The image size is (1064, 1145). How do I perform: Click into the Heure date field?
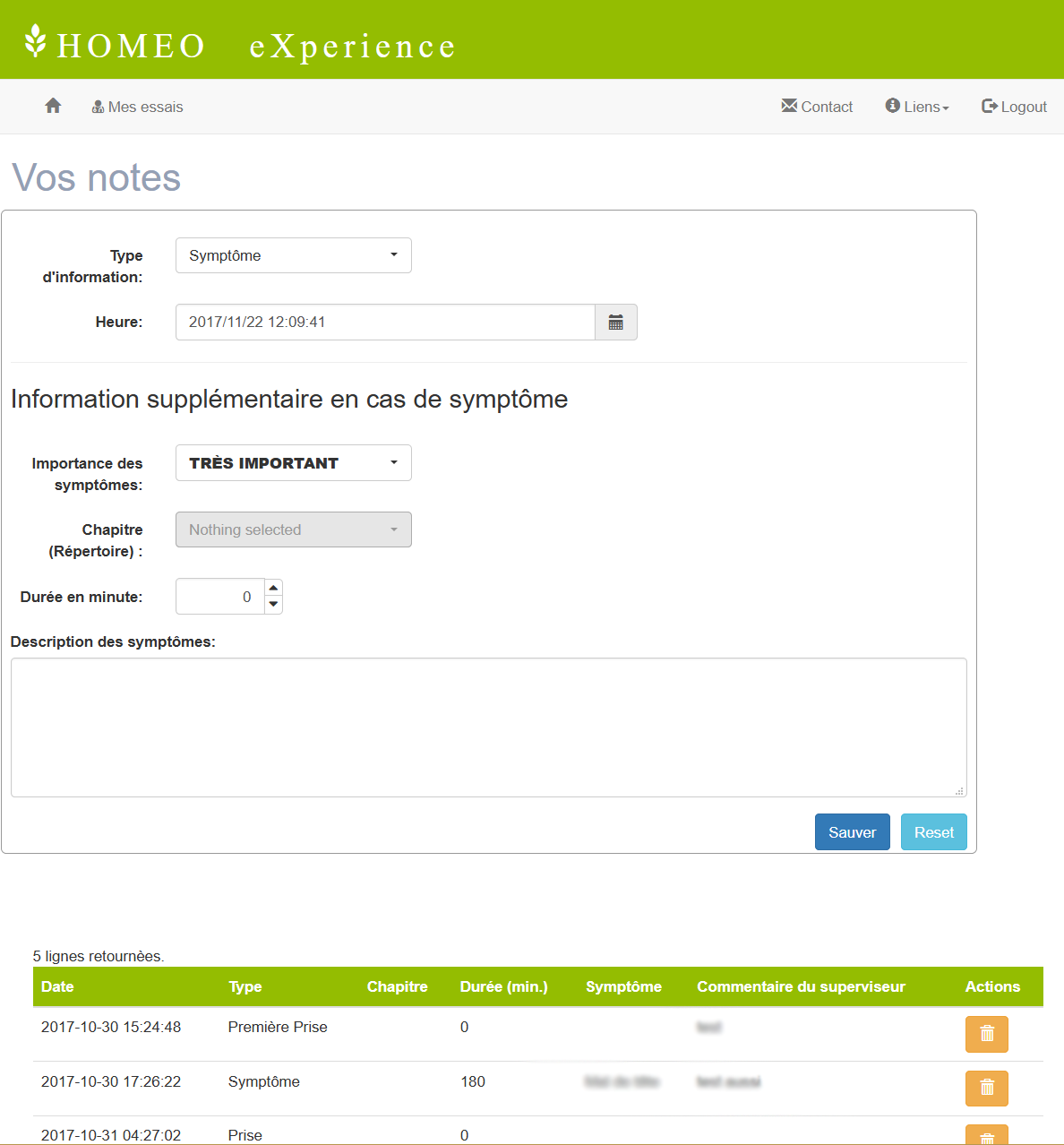(385, 323)
